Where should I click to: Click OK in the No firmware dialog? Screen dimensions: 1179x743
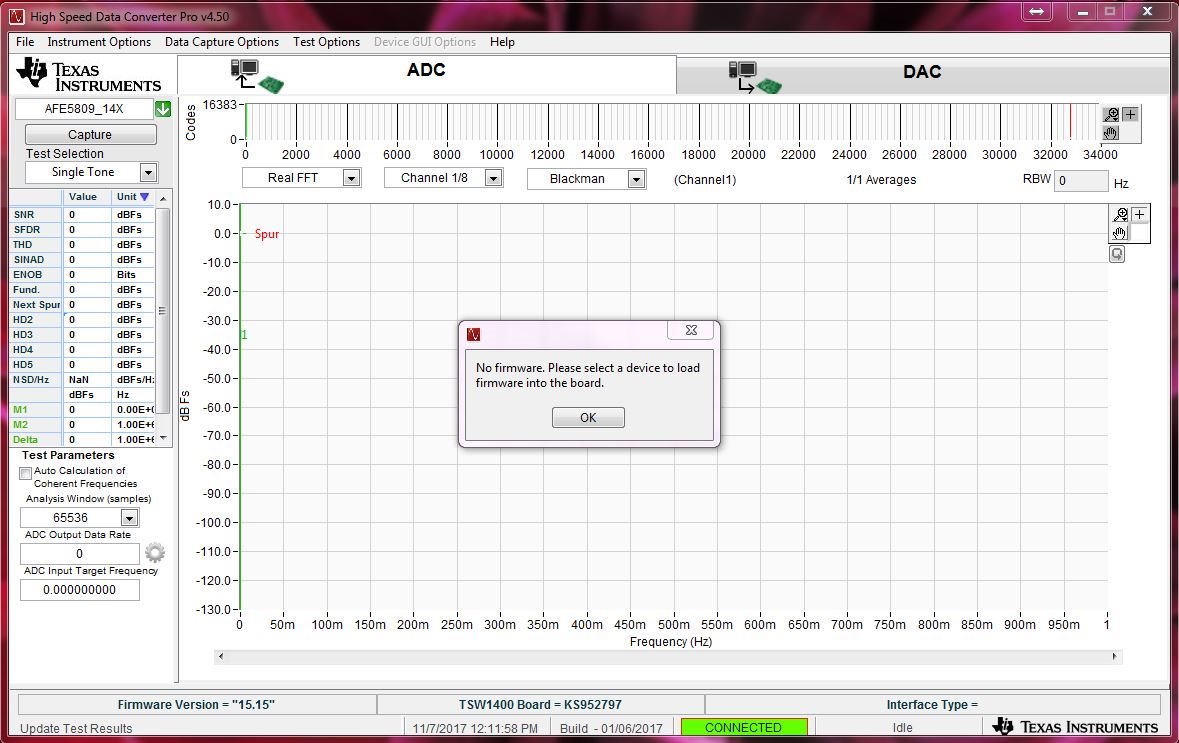point(588,417)
